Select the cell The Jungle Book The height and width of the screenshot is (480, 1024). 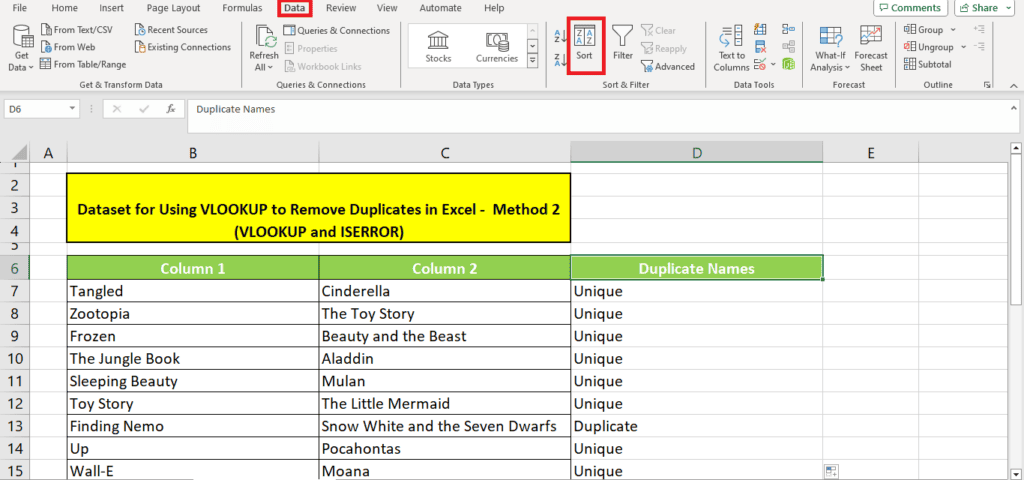(193, 359)
